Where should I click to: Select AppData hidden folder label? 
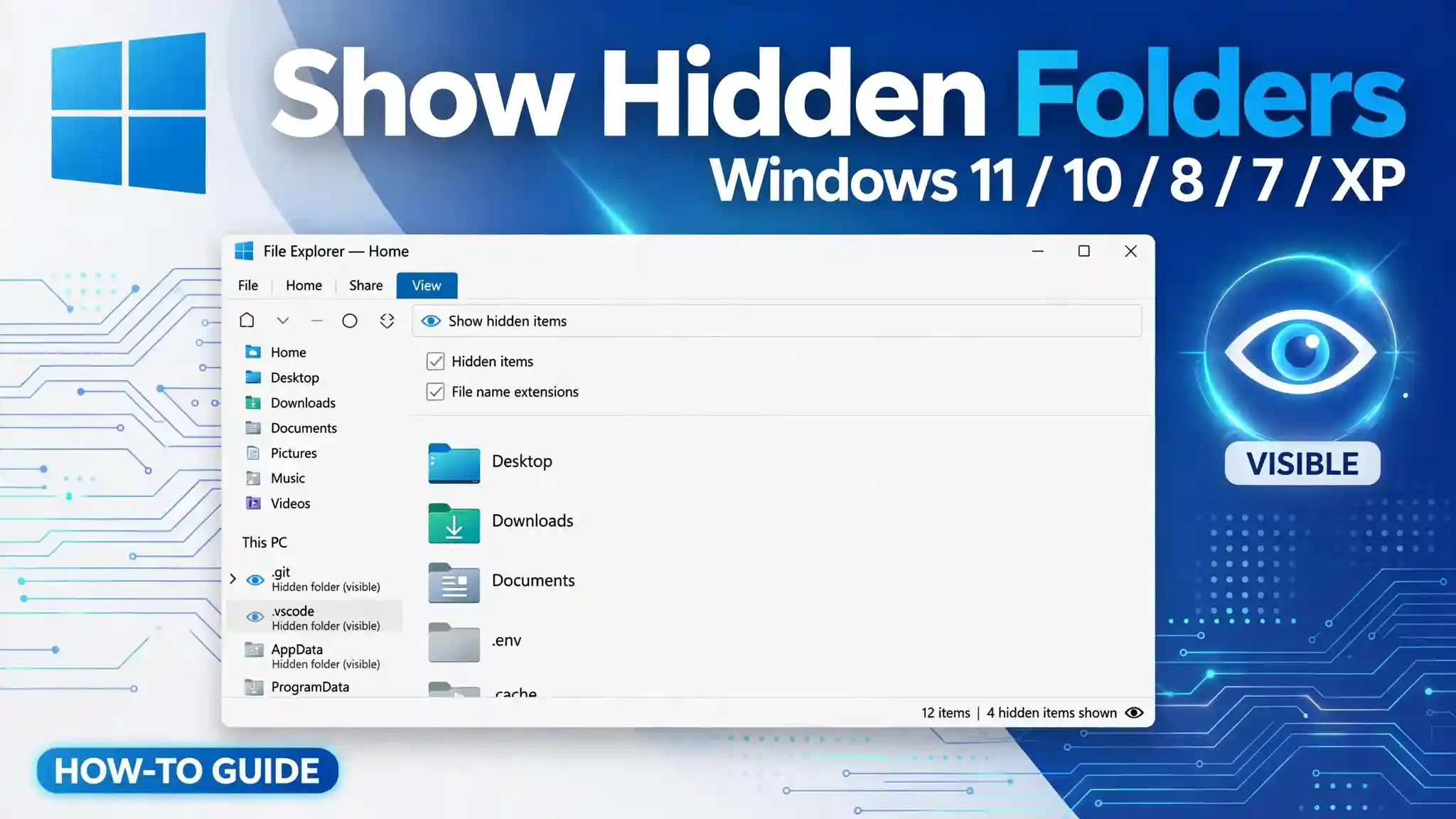326,656
